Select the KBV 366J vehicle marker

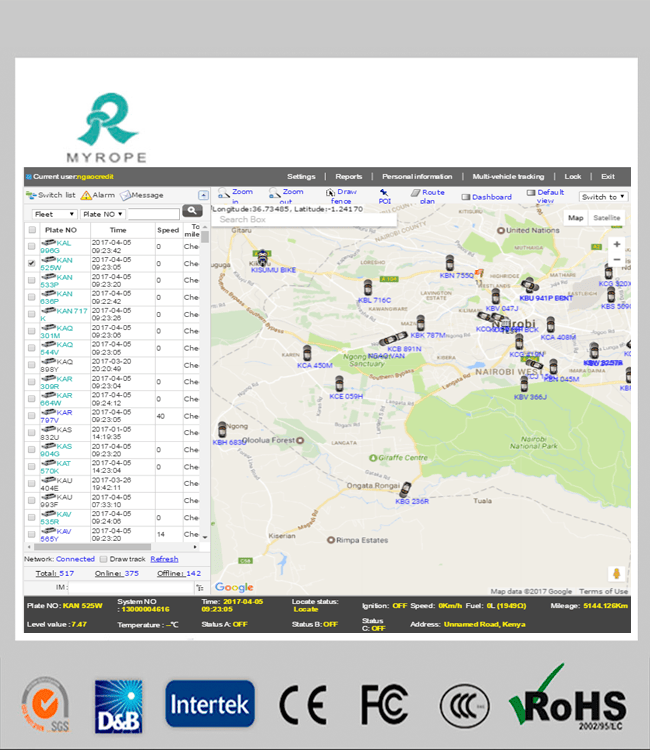[x=524, y=384]
